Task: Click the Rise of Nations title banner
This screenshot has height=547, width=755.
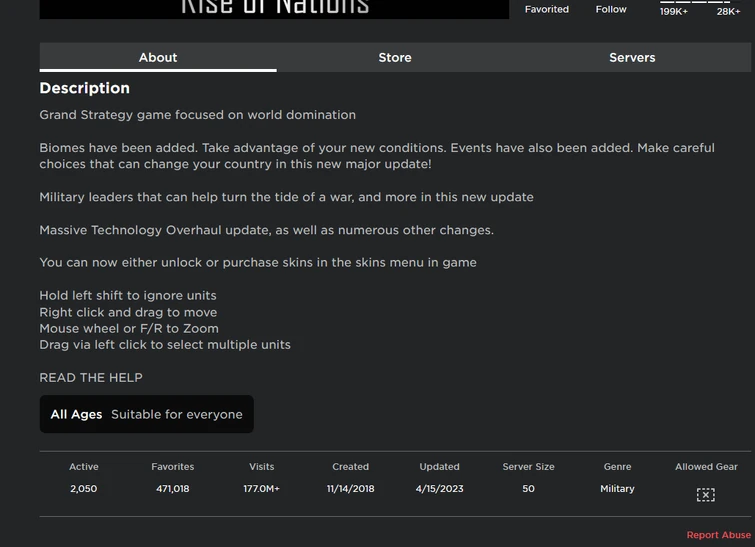Action: pyautogui.click(x=274, y=8)
